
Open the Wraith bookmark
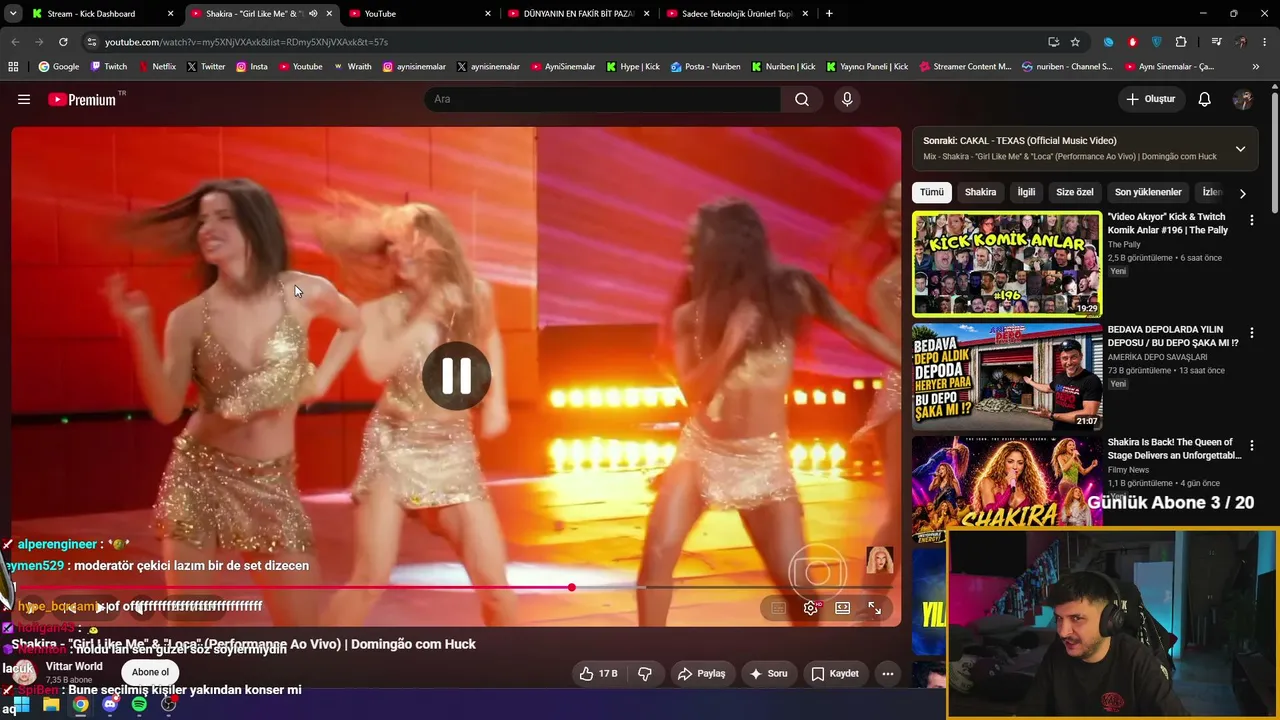tap(353, 67)
